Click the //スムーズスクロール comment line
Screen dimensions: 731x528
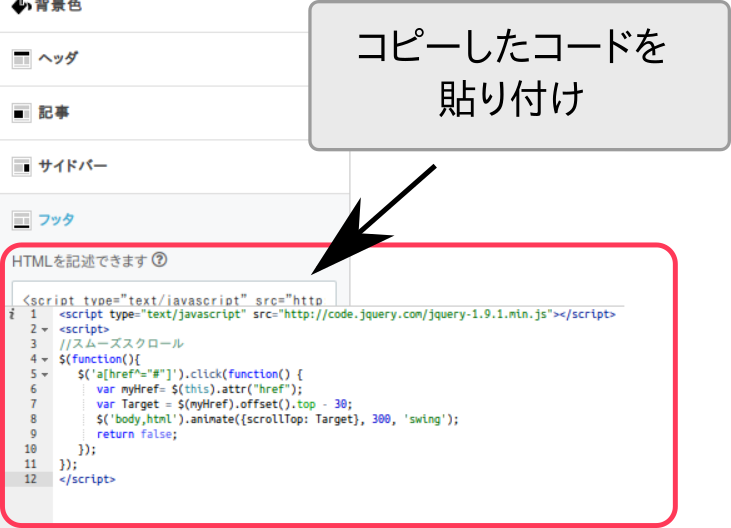tap(122, 344)
